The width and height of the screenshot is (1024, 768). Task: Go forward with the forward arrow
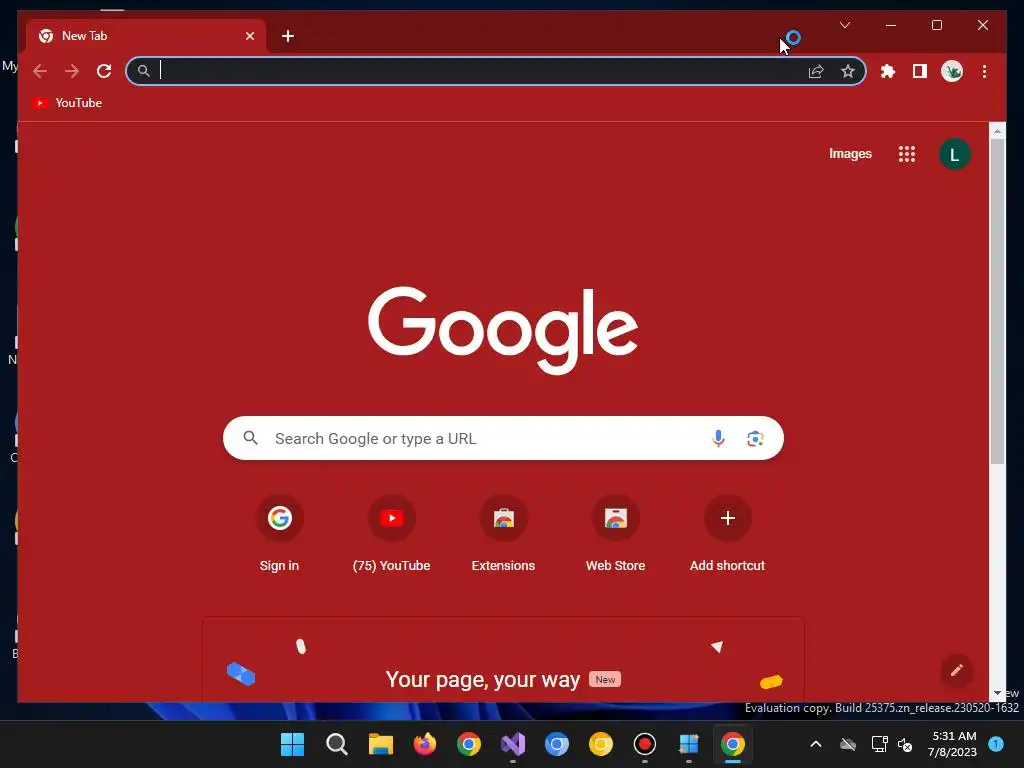pyautogui.click(x=72, y=71)
